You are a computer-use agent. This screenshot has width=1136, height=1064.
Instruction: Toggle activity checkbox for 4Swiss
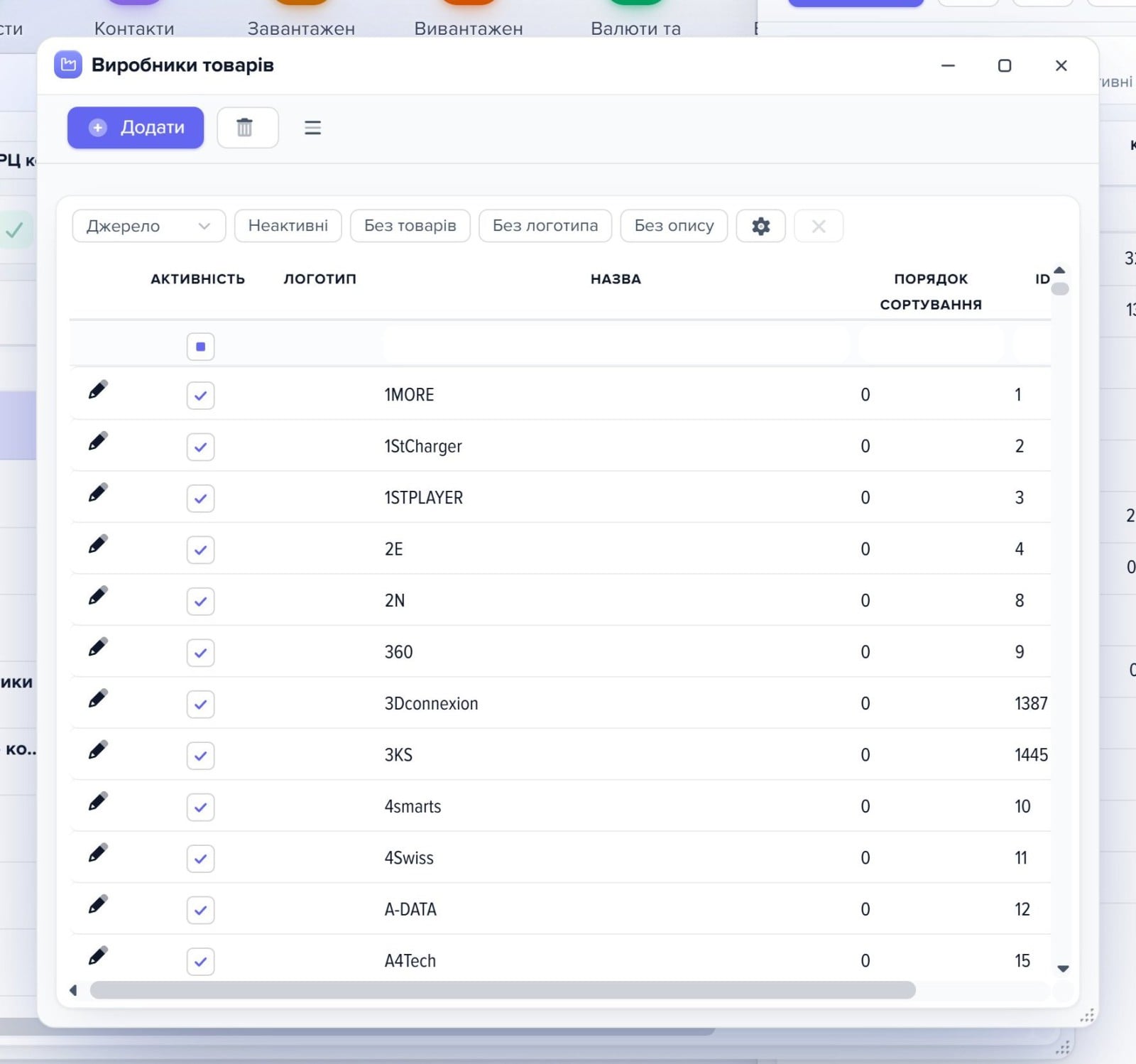pyautogui.click(x=200, y=859)
